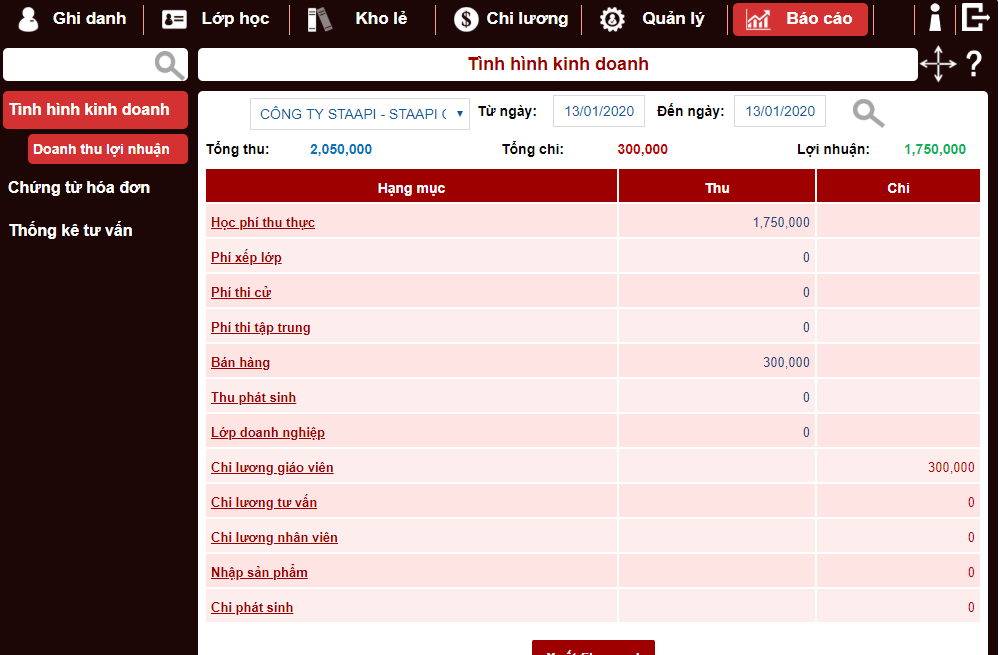The height and width of the screenshot is (655, 999).
Task: Open the Đến ngày date field
Action: 780,112
